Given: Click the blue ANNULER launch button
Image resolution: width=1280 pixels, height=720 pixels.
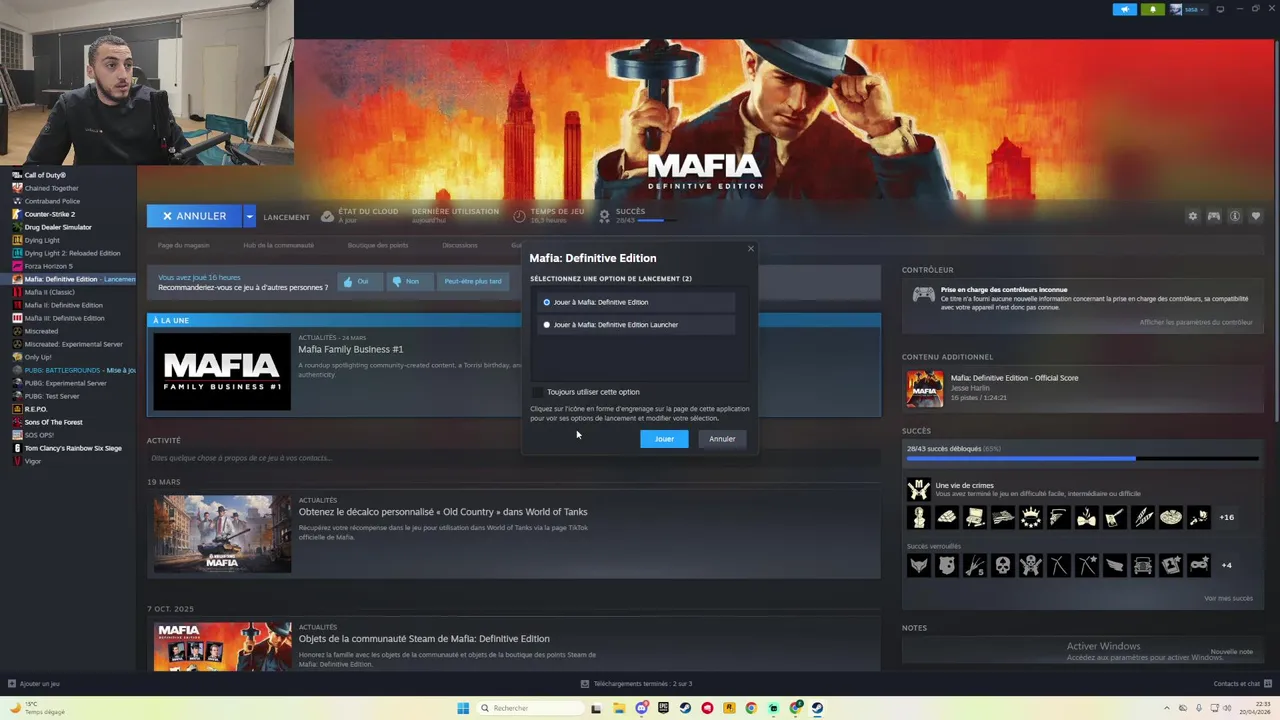Looking at the screenshot, I should tap(194, 216).
